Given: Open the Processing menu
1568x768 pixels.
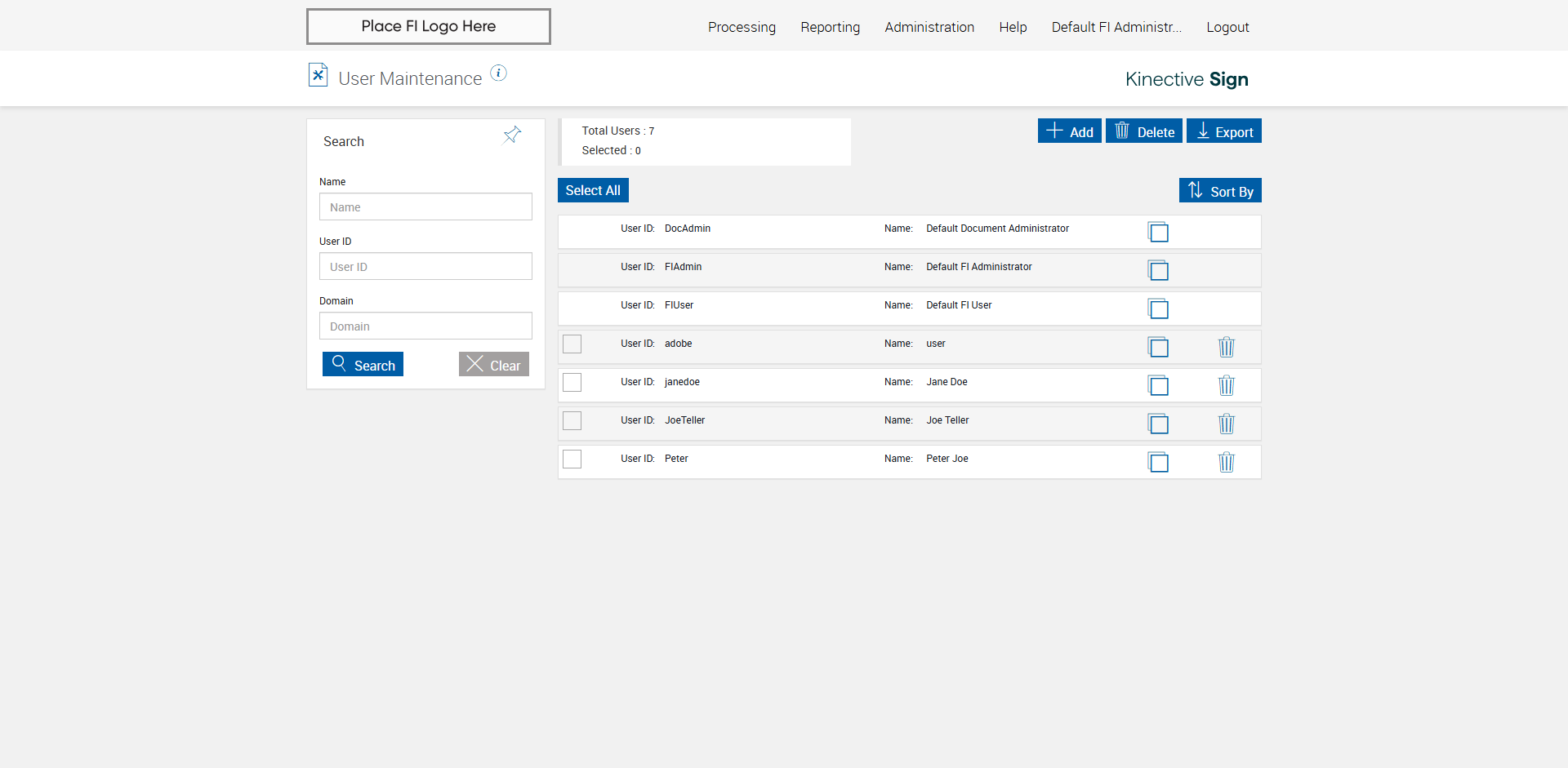Looking at the screenshot, I should (742, 27).
